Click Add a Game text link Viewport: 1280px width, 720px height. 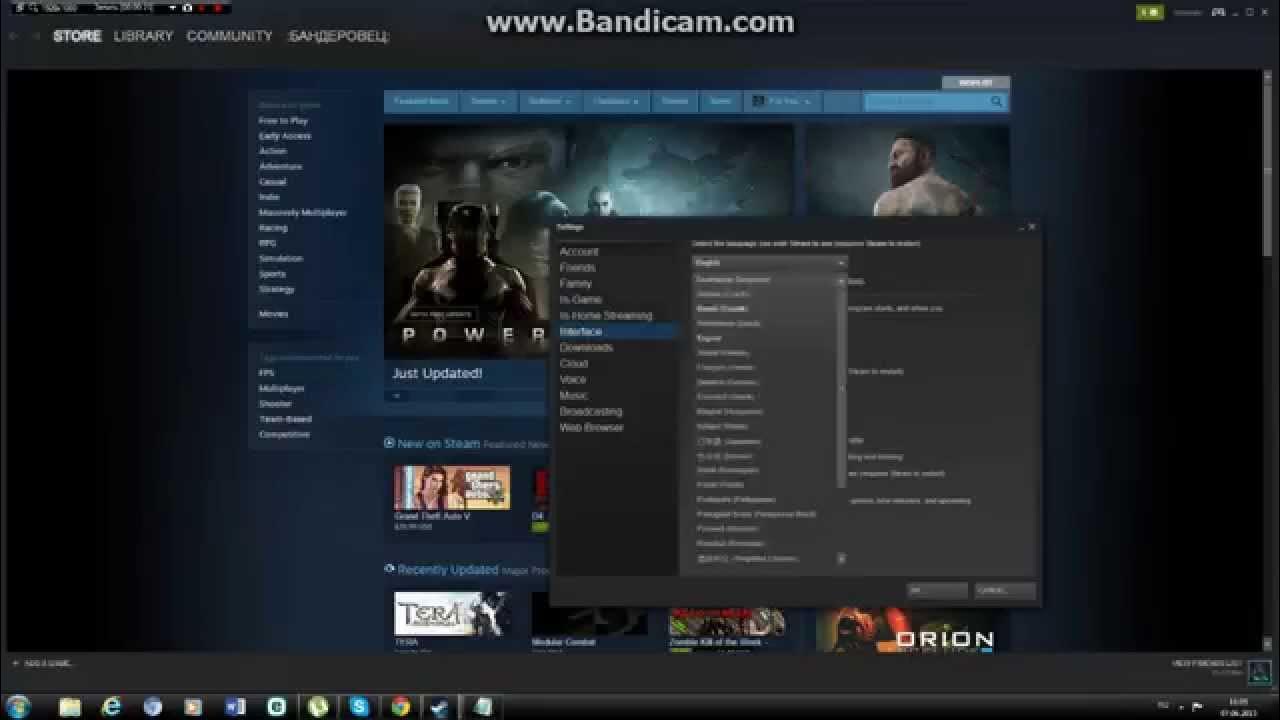49,663
